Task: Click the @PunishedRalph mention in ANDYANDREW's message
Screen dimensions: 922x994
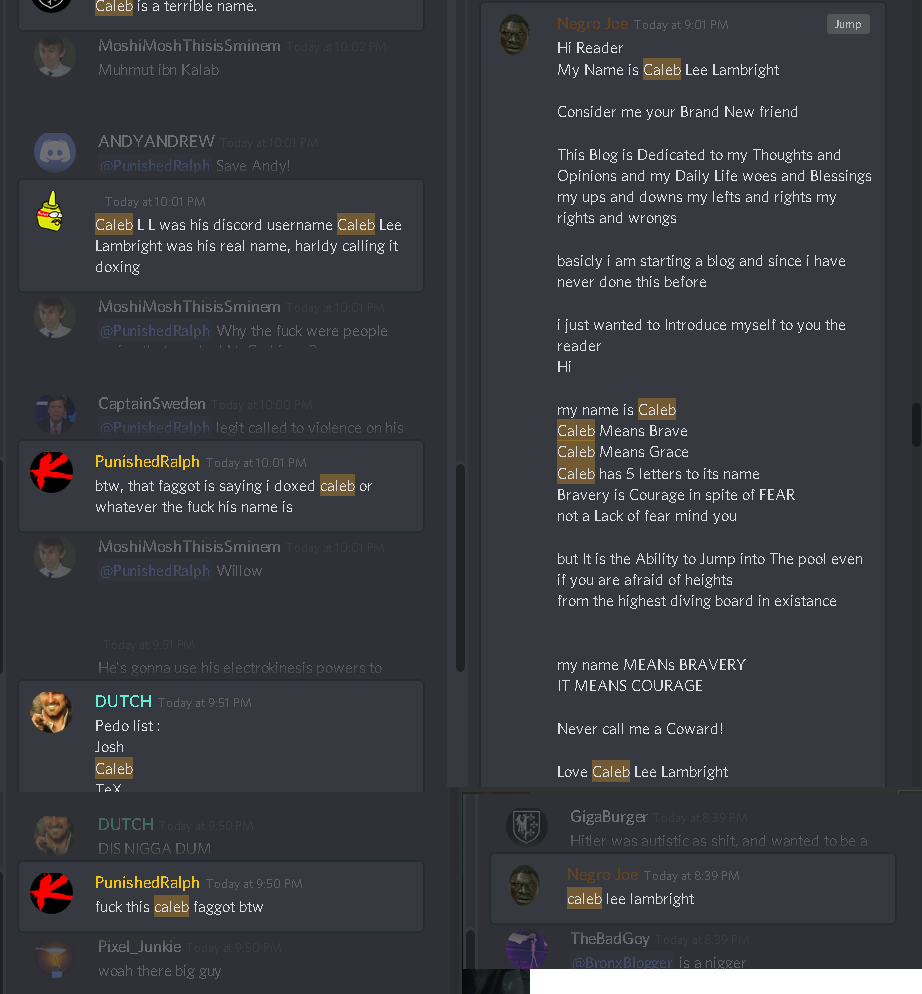Action: [x=155, y=165]
